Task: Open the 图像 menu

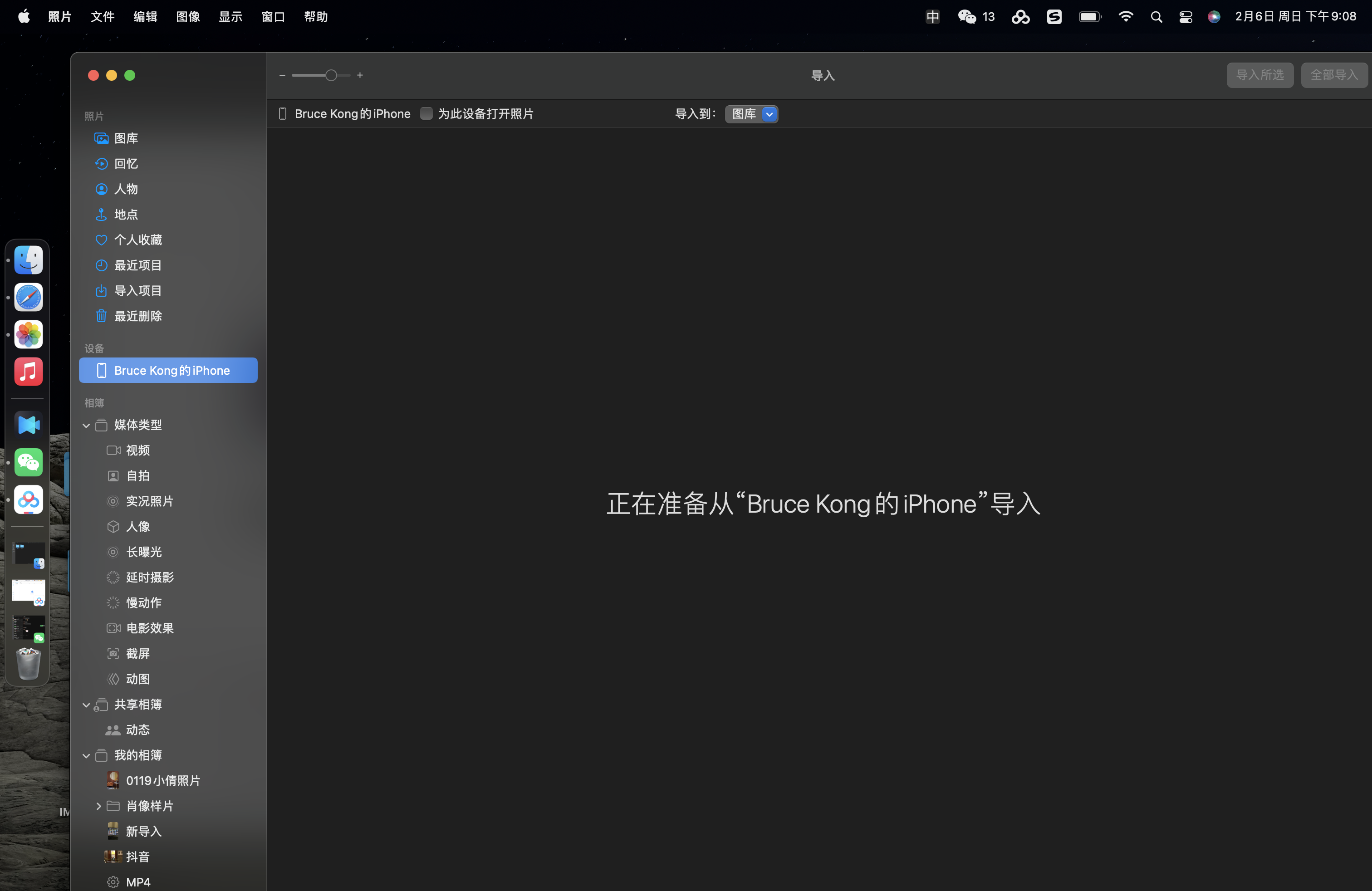Action: click(x=187, y=17)
